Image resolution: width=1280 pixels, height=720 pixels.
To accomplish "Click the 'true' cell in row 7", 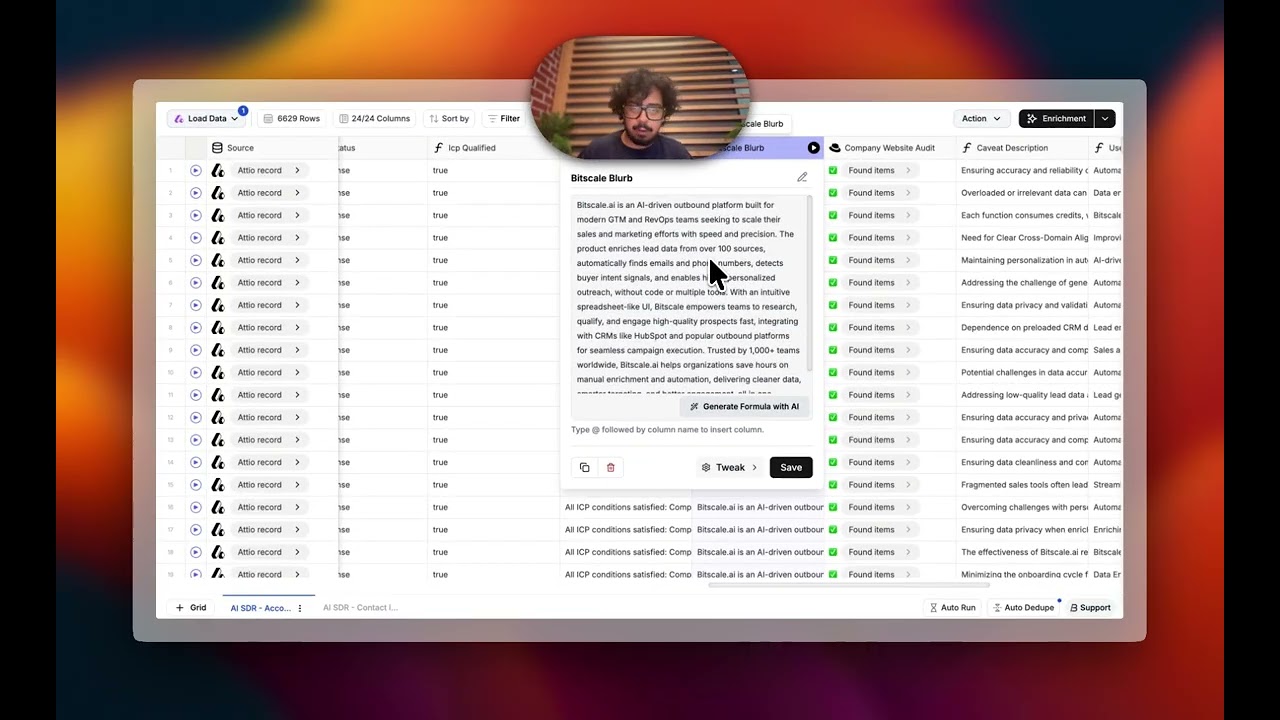I will [495, 305].
